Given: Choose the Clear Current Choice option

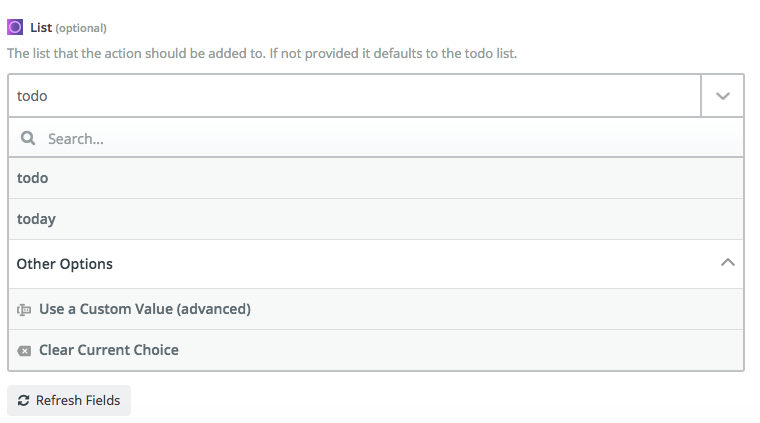Looking at the screenshot, I should [x=108, y=350].
